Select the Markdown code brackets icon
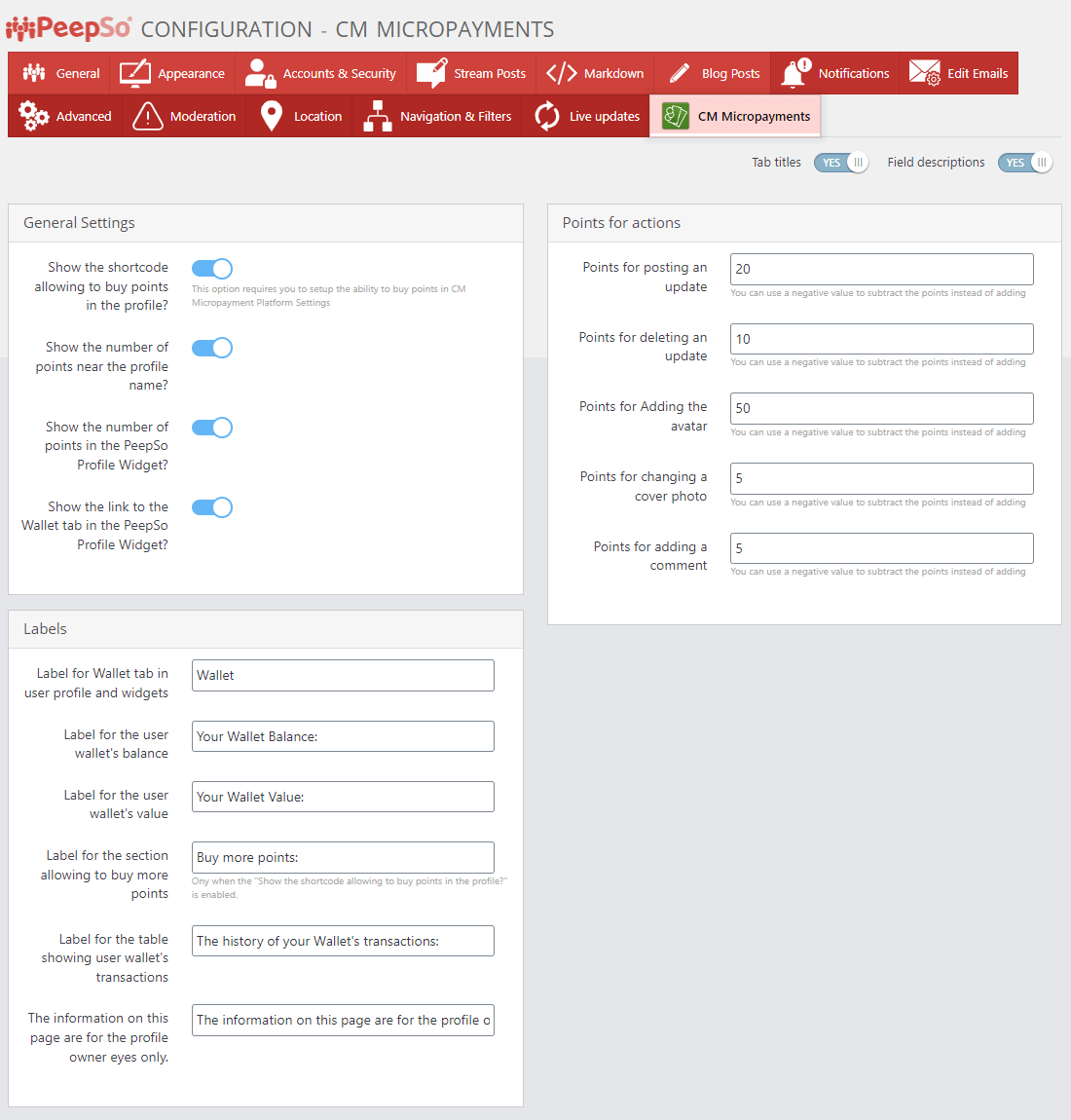This screenshot has width=1071, height=1120. click(562, 73)
